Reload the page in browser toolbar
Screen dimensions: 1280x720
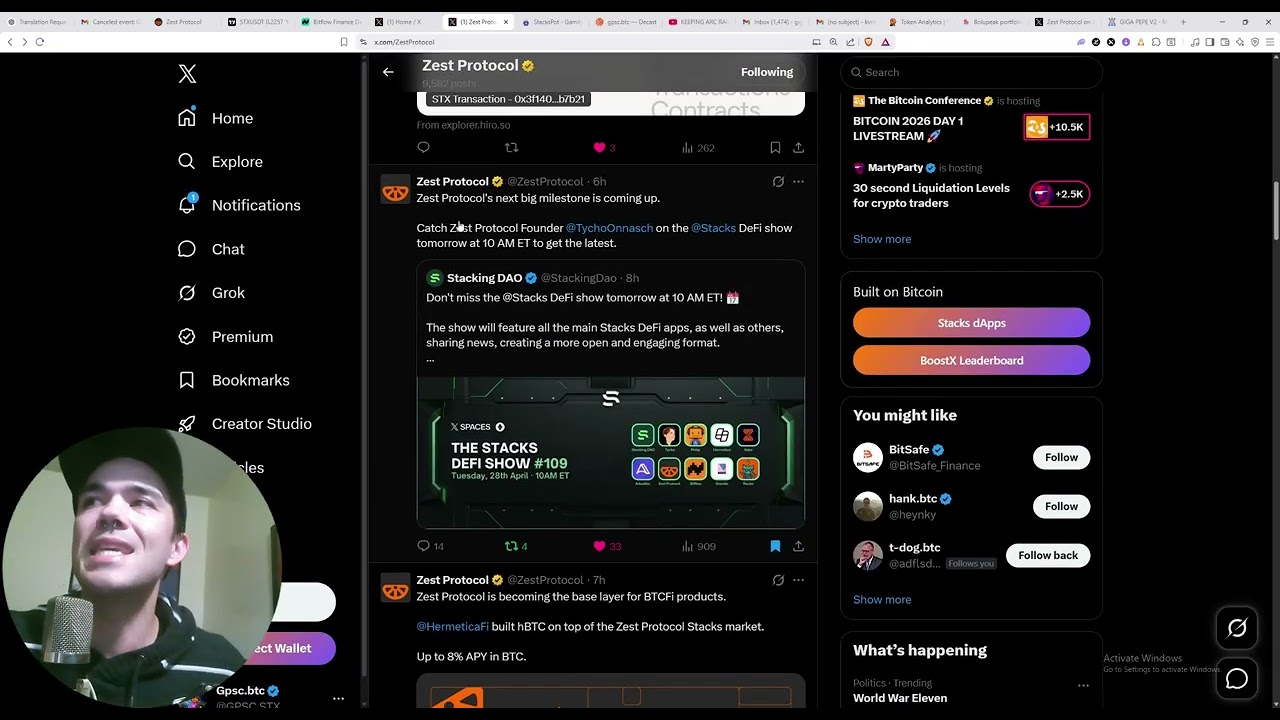click(x=40, y=42)
